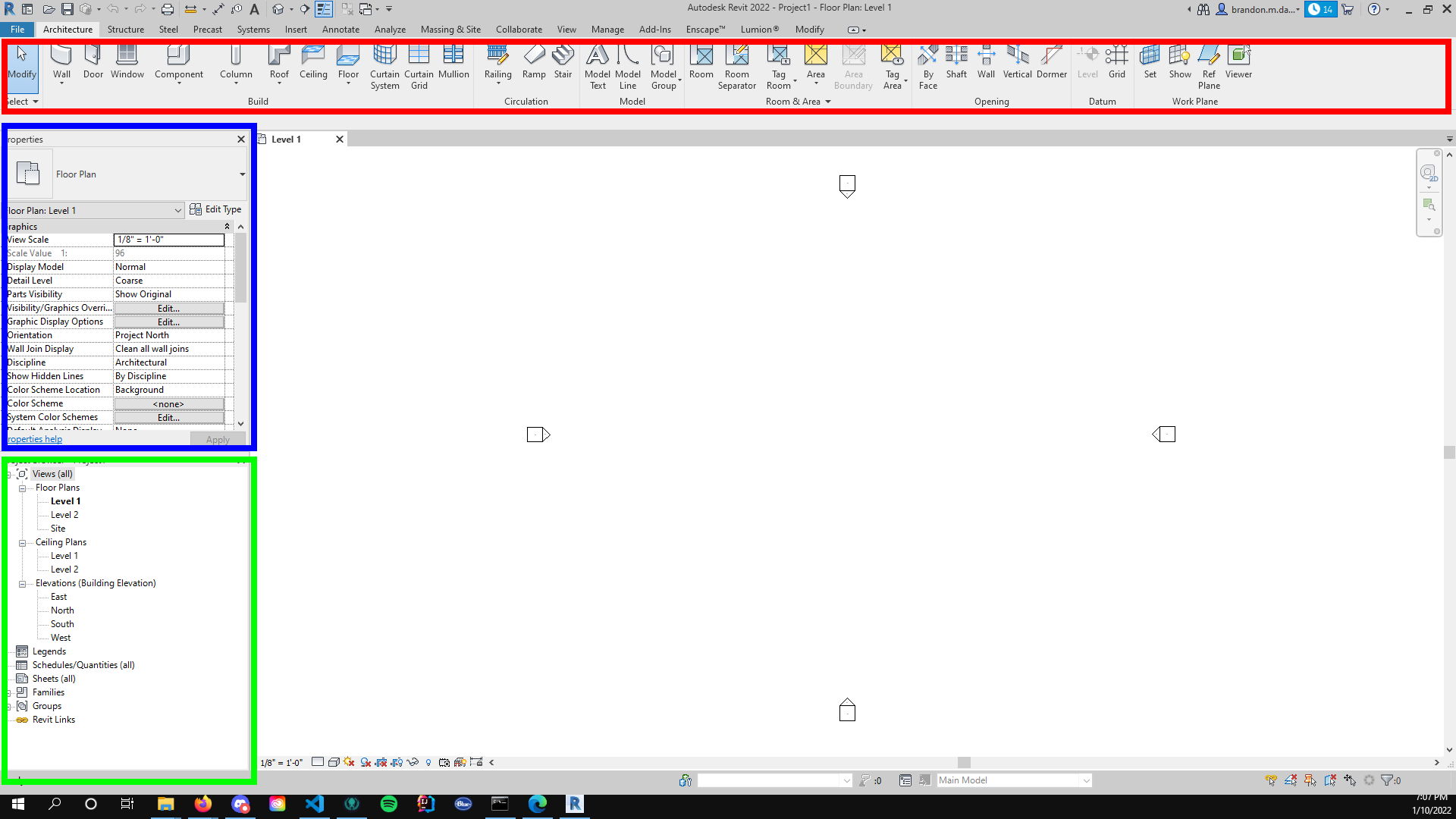Open the Floor Plan type dropdown

point(243,174)
